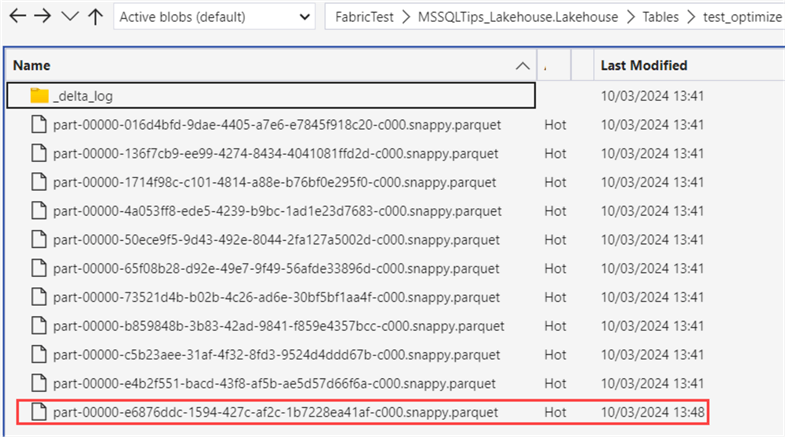Select file part-00000-50ece9f5 parquet
The width and height of the screenshot is (785, 437).
276,240
